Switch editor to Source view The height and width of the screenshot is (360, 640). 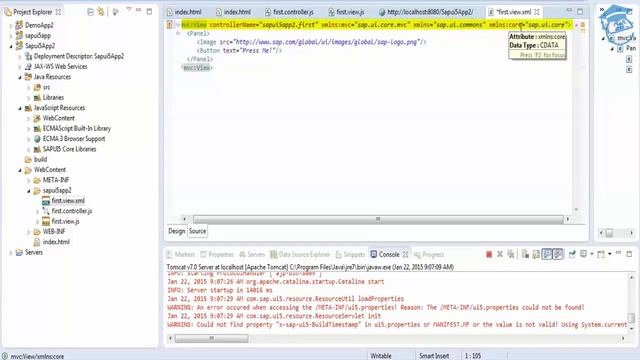(x=197, y=231)
